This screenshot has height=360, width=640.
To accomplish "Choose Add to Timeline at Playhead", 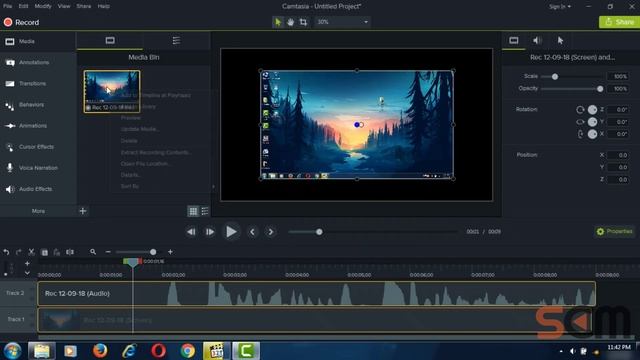I will [156, 95].
